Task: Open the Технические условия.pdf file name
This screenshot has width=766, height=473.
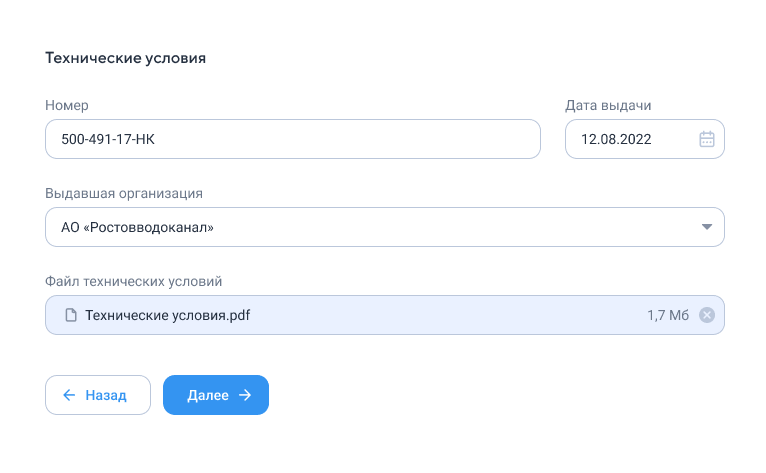Action: coord(168,315)
